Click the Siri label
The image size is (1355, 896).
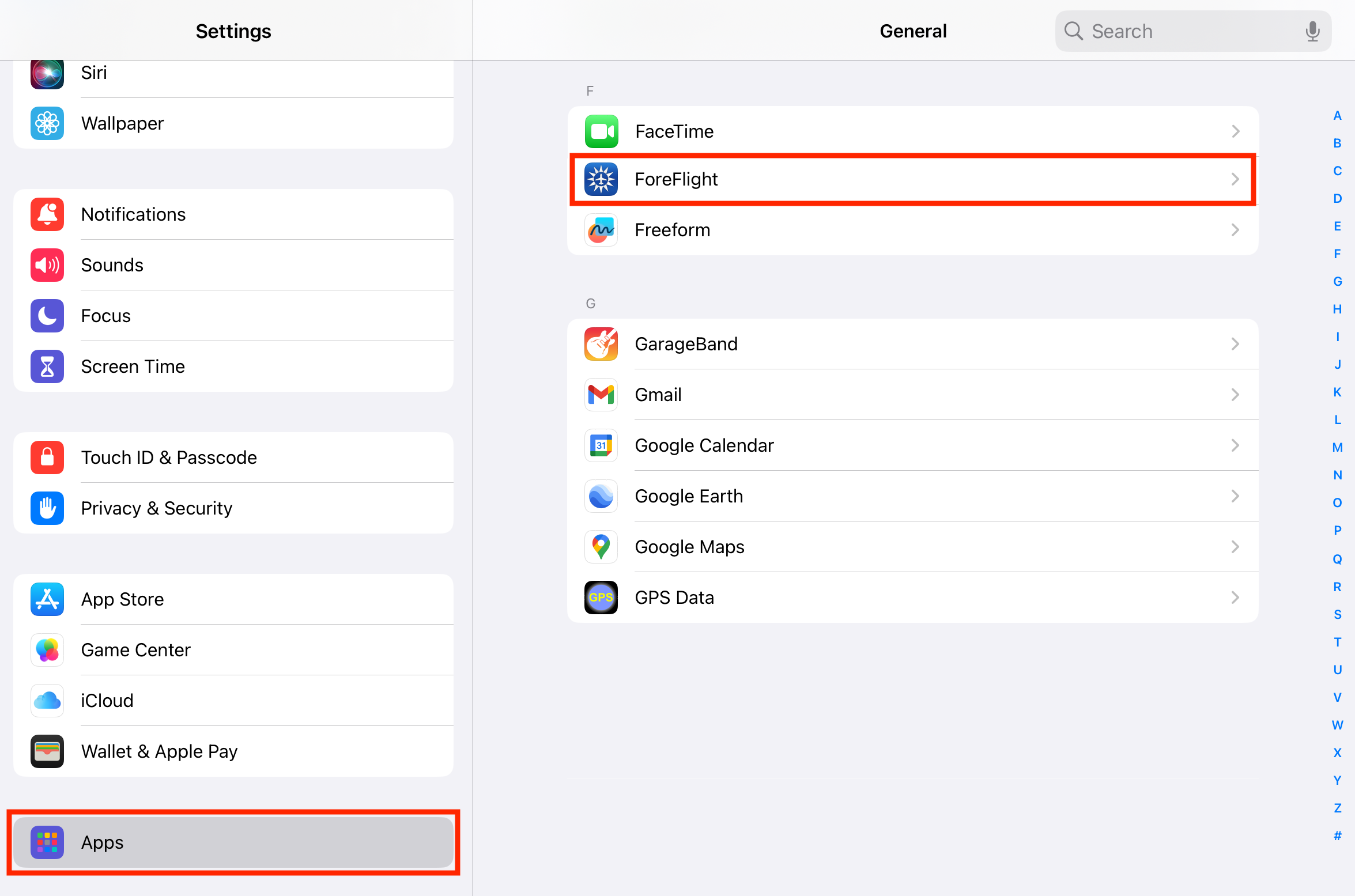click(x=94, y=73)
